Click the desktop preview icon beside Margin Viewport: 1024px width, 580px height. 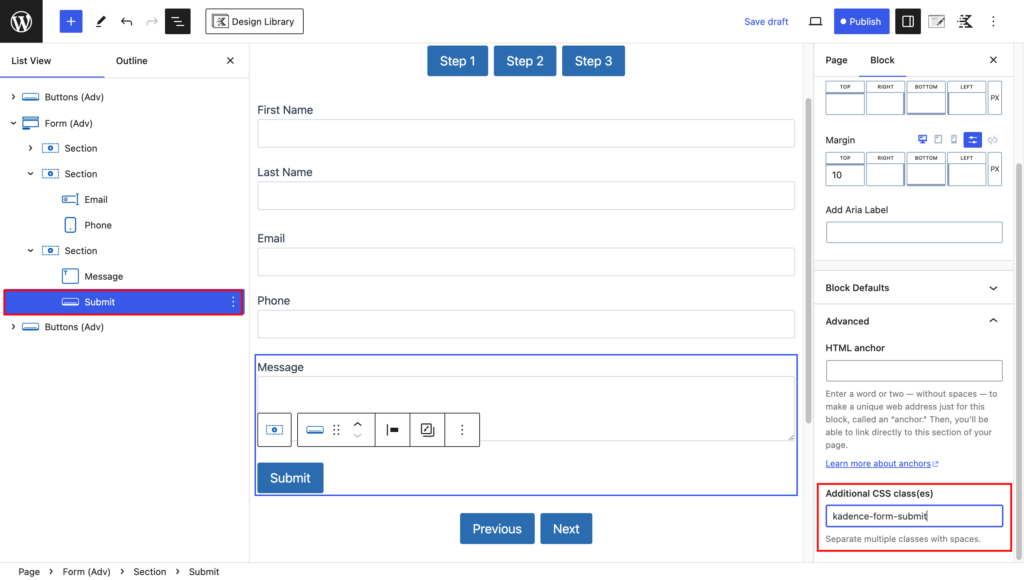coord(922,139)
